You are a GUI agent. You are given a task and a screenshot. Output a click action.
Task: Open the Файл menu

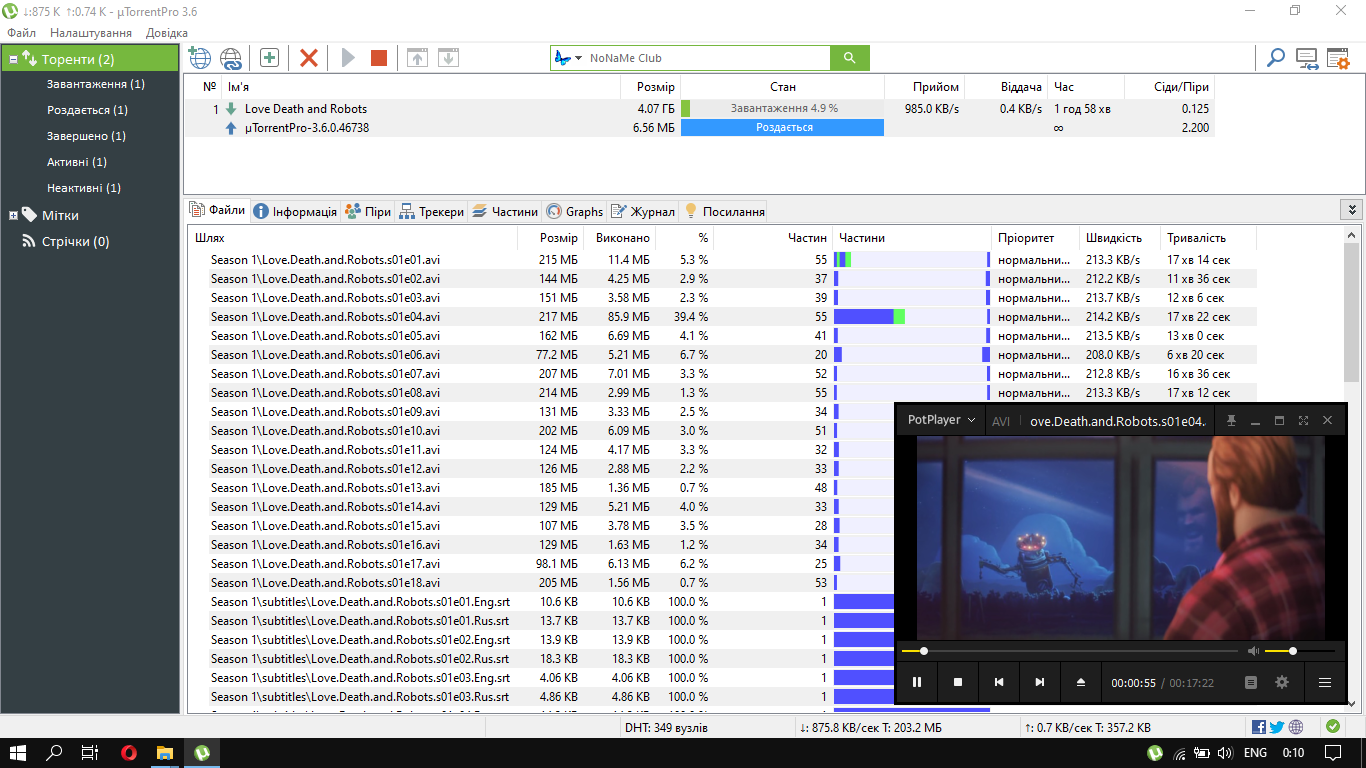[x=22, y=33]
